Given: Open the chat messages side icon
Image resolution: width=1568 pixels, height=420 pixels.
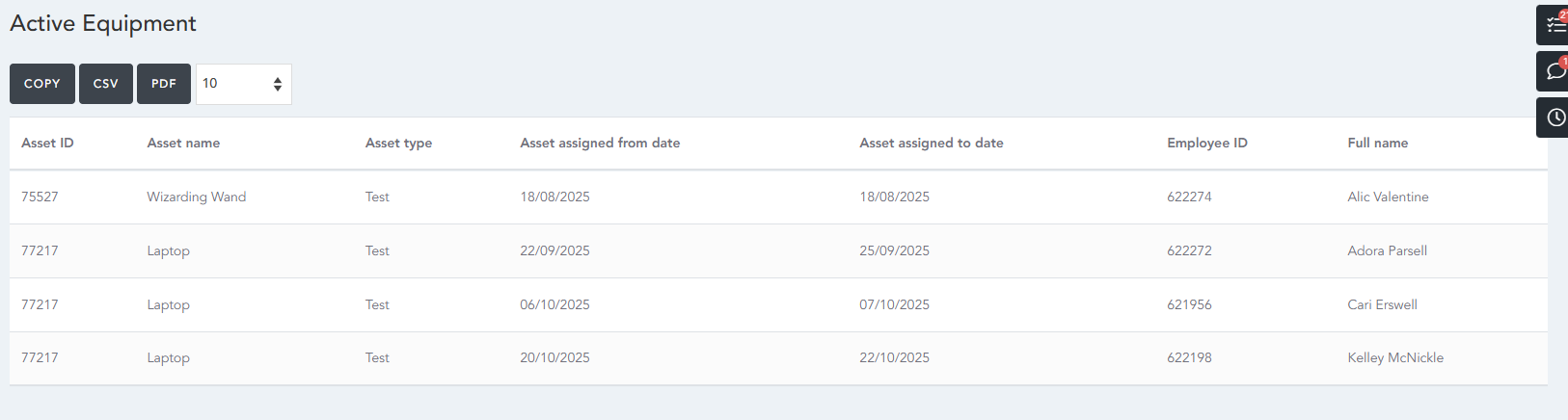Looking at the screenshot, I should tap(1554, 71).
